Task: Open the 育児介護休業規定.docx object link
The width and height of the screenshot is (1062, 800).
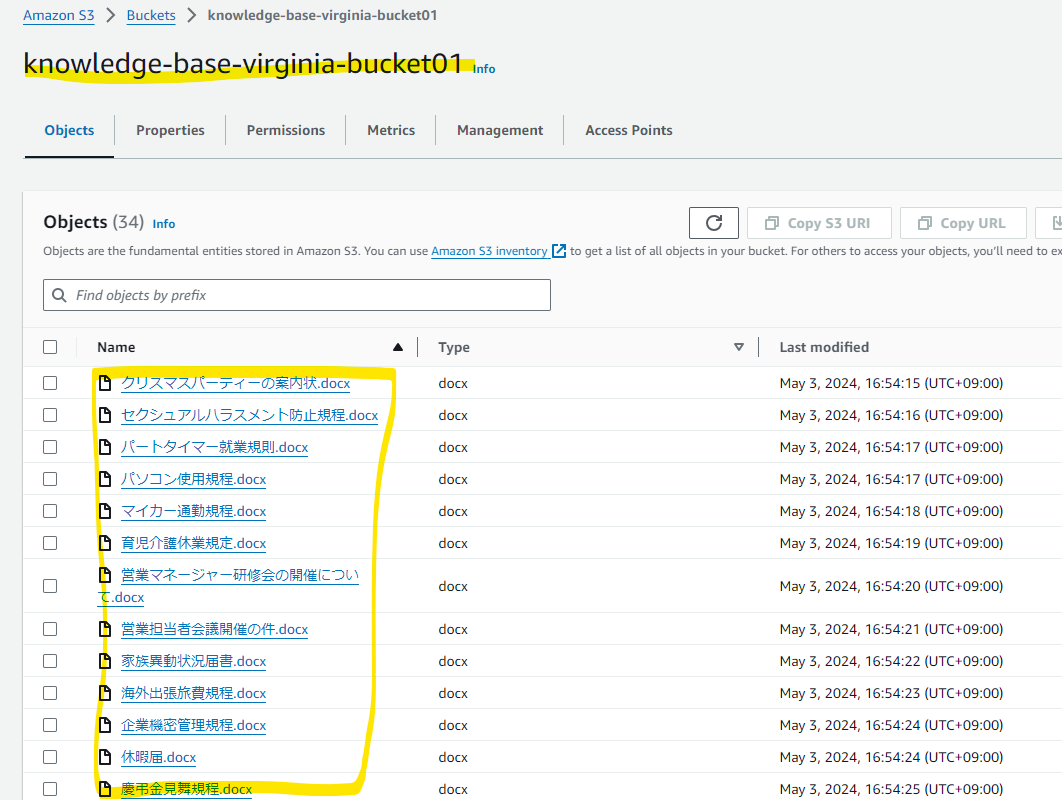Action: pos(194,543)
